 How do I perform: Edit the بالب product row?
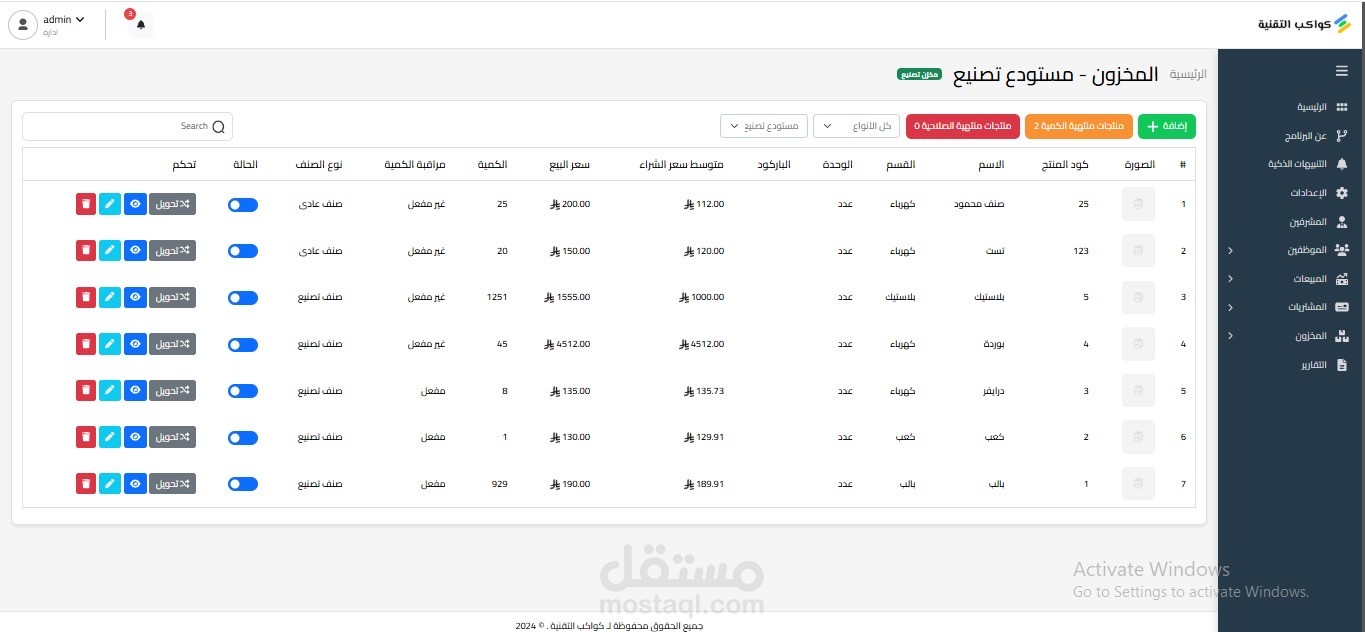coord(110,484)
